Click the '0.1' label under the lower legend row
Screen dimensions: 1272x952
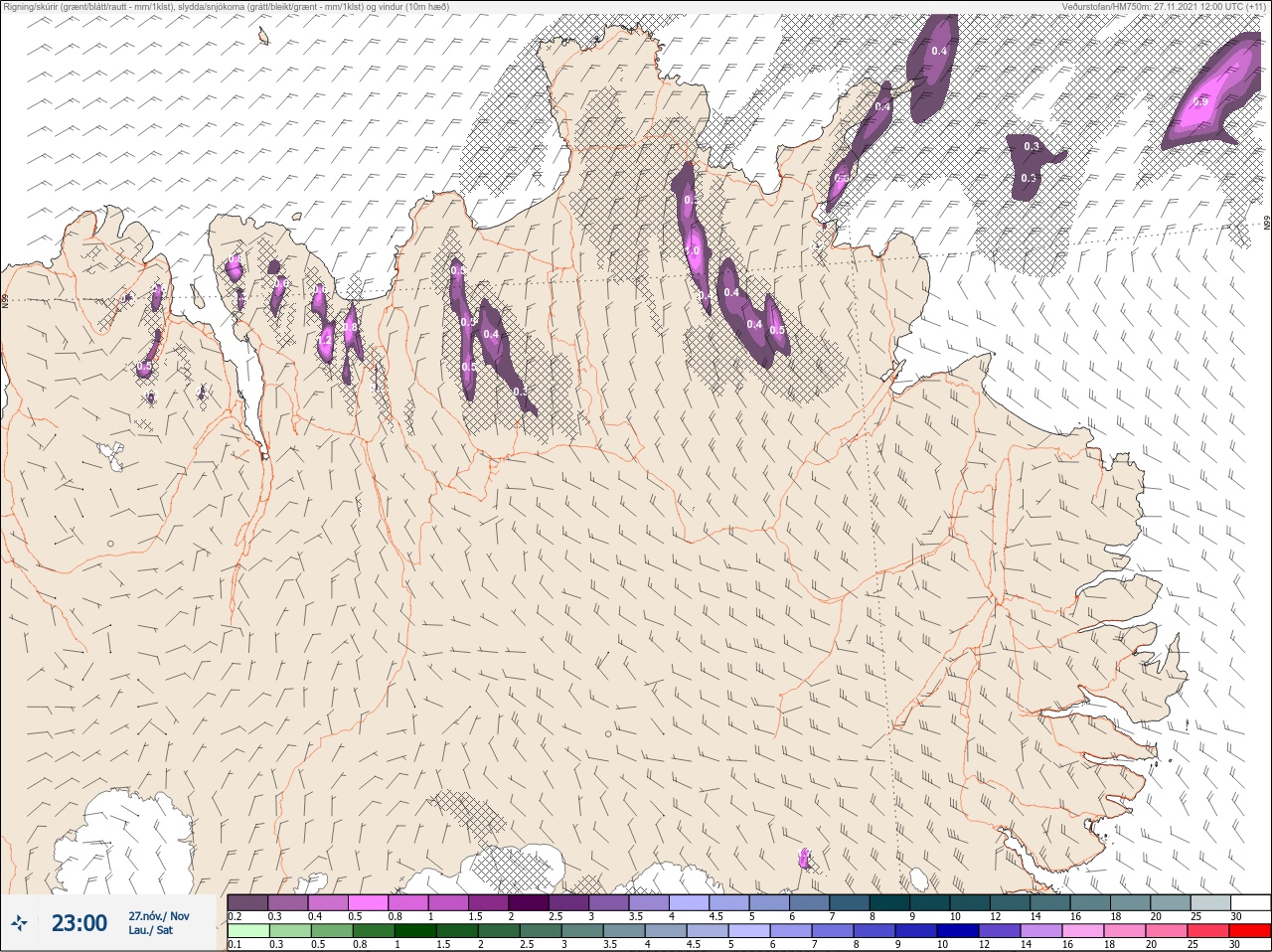235,944
